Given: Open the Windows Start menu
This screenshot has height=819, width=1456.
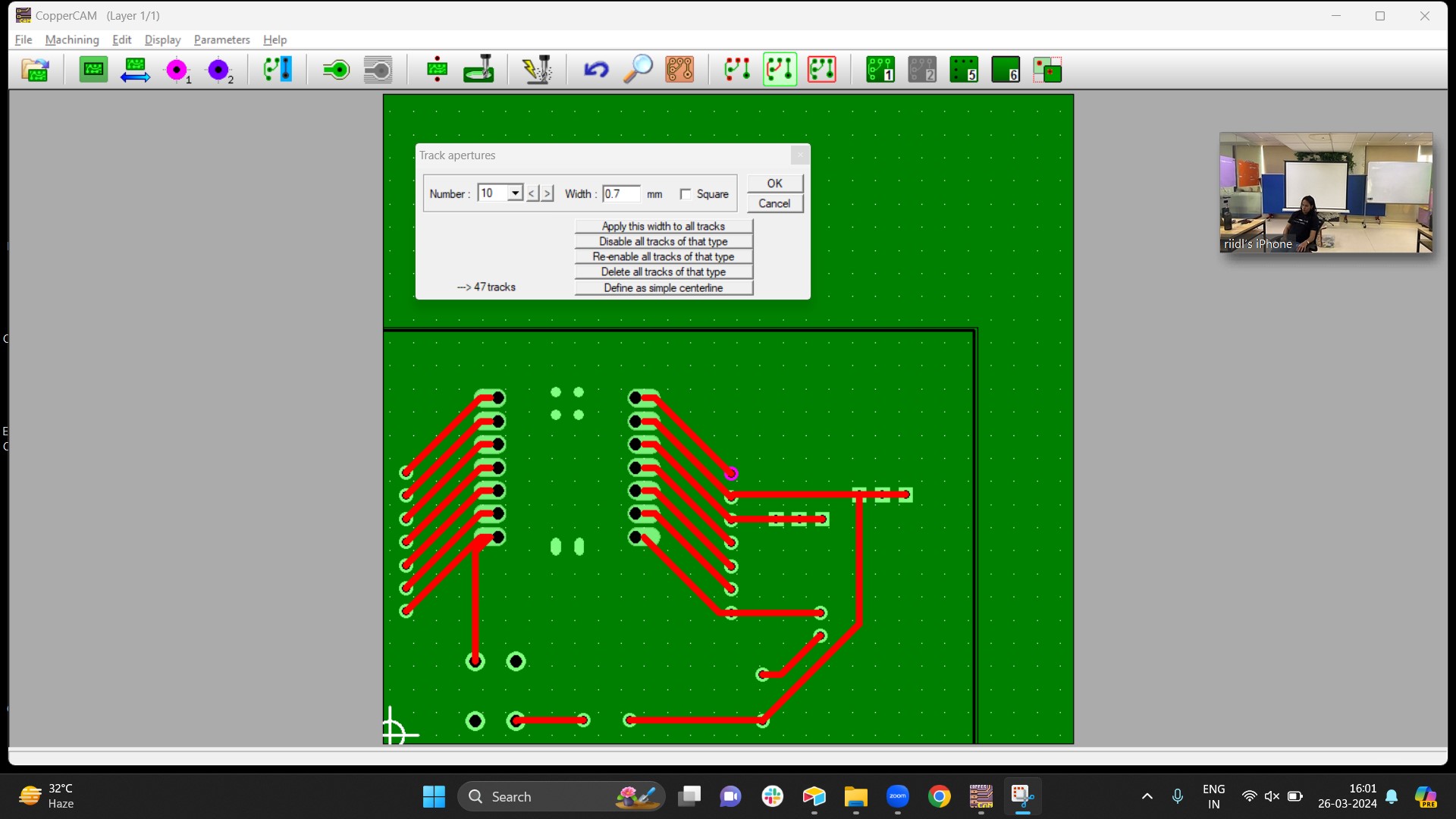Looking at the screenshot, I should tap(434, 796).
